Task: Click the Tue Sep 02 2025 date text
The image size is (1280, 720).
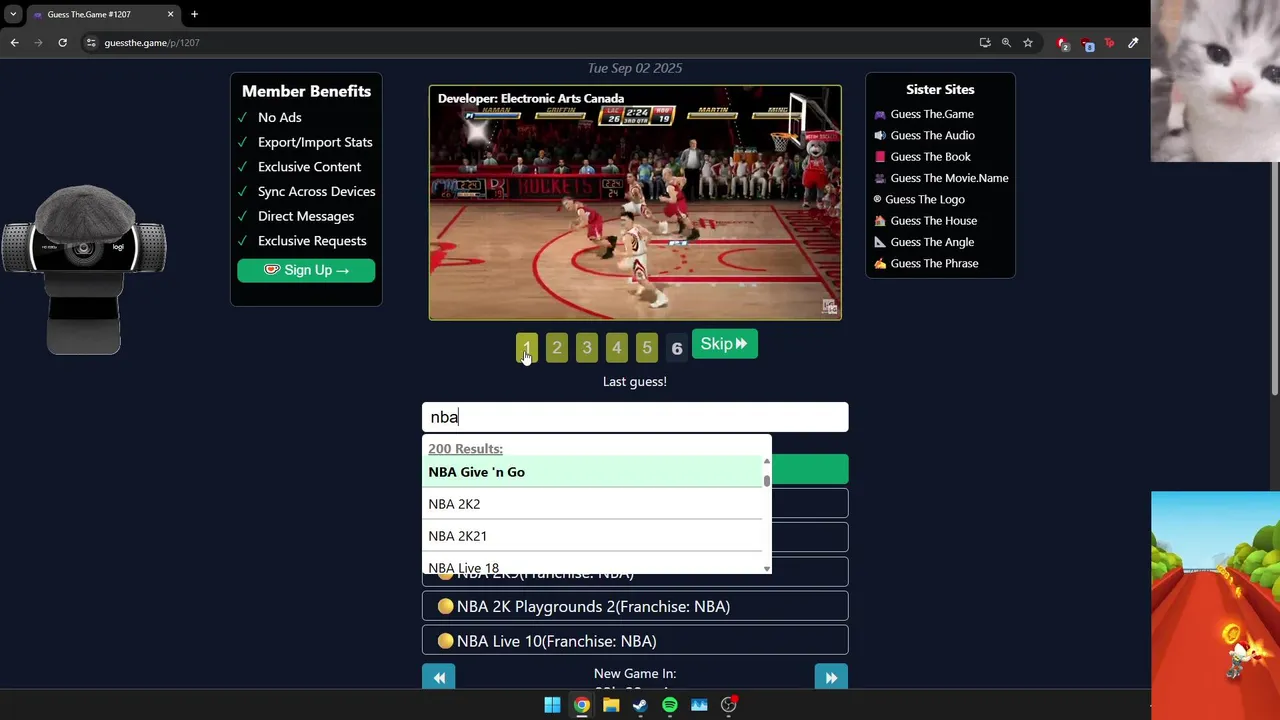Action: [x=635, y=68]
